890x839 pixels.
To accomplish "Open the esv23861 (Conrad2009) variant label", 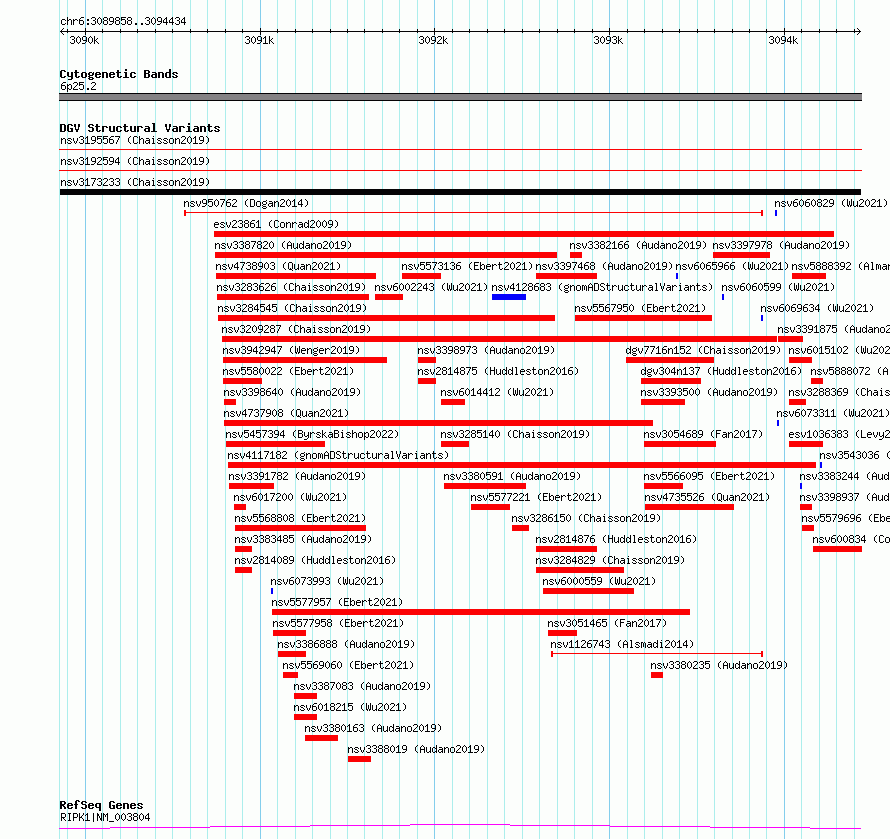I will 276,224.
